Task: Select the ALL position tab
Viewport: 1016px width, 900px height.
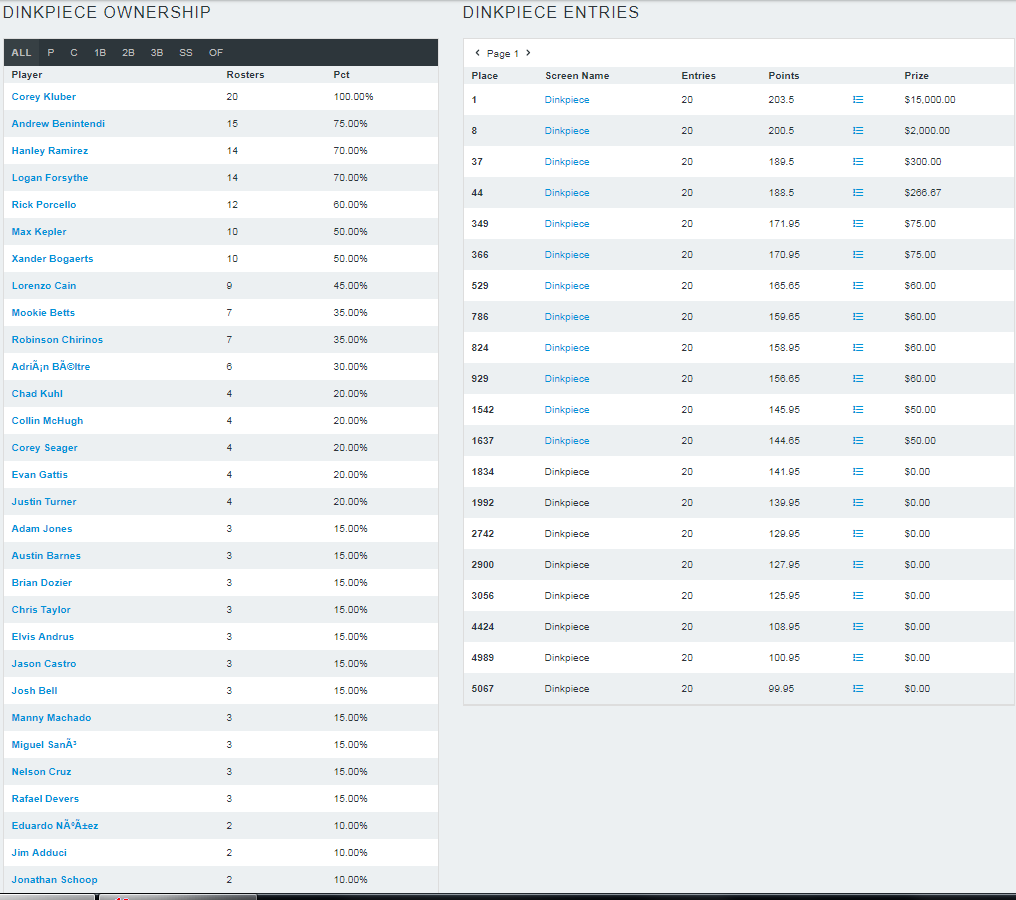Action: click(x=21, y=52)
